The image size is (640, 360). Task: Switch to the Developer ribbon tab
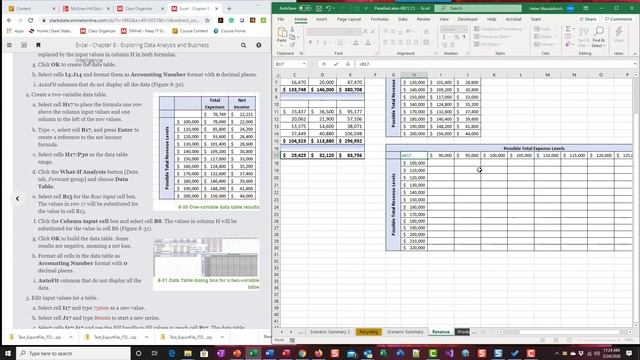[467, 19]
